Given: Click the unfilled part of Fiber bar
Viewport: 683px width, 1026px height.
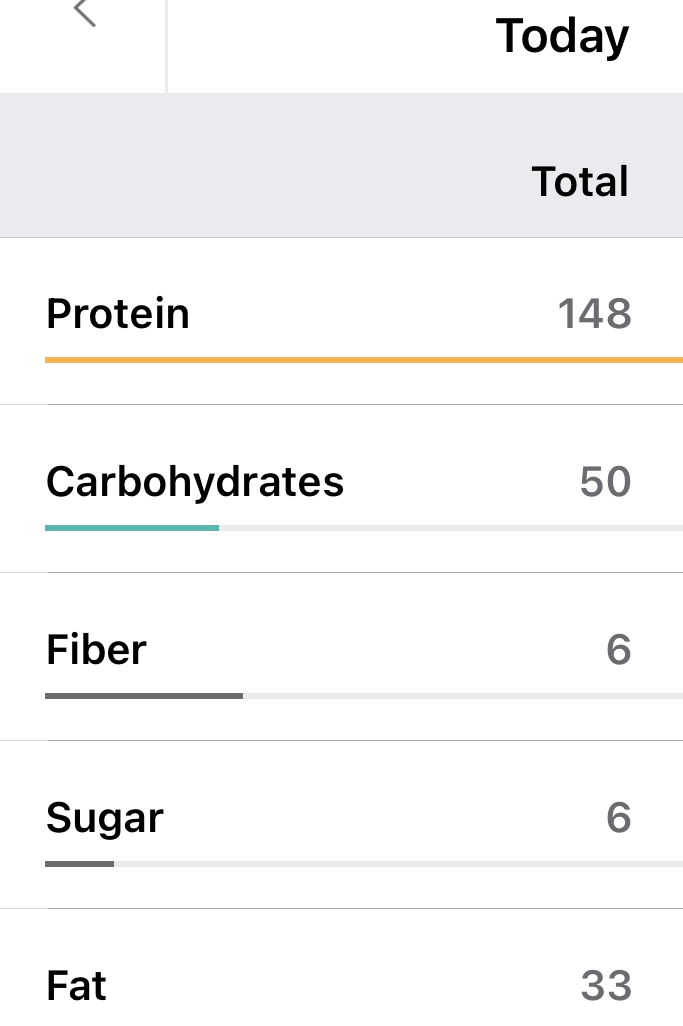Looking at the screenshot, I should (462, 695).
